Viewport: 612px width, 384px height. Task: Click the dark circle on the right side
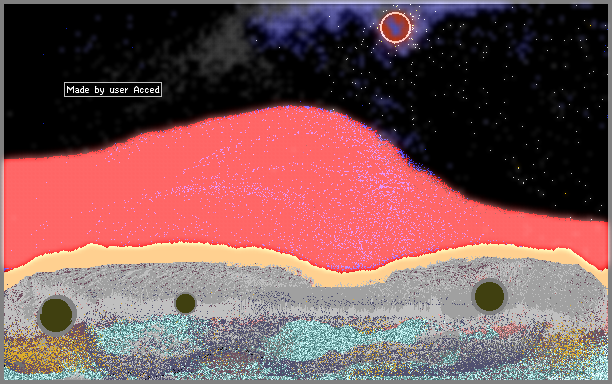point(489,296)
